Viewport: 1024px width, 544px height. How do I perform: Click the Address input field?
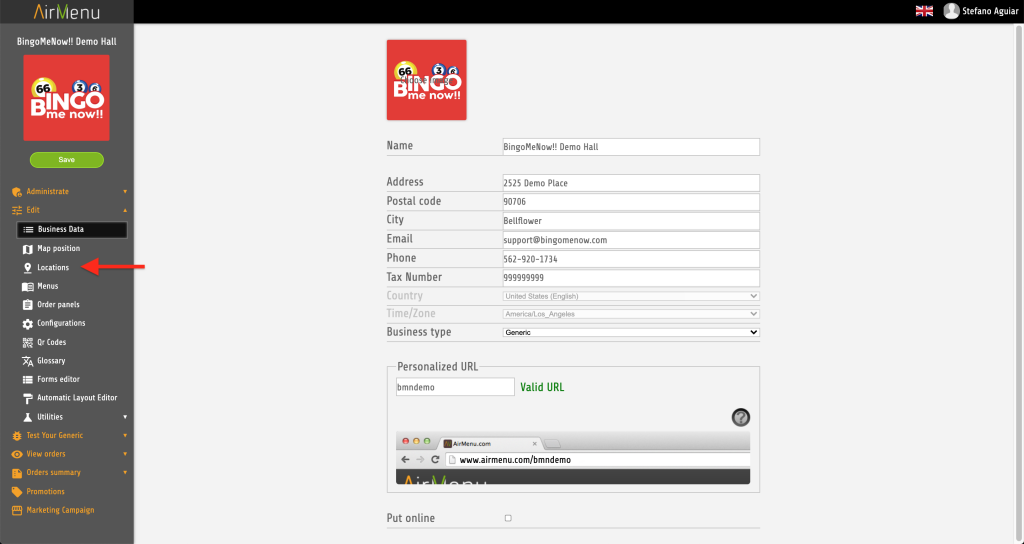631,183
